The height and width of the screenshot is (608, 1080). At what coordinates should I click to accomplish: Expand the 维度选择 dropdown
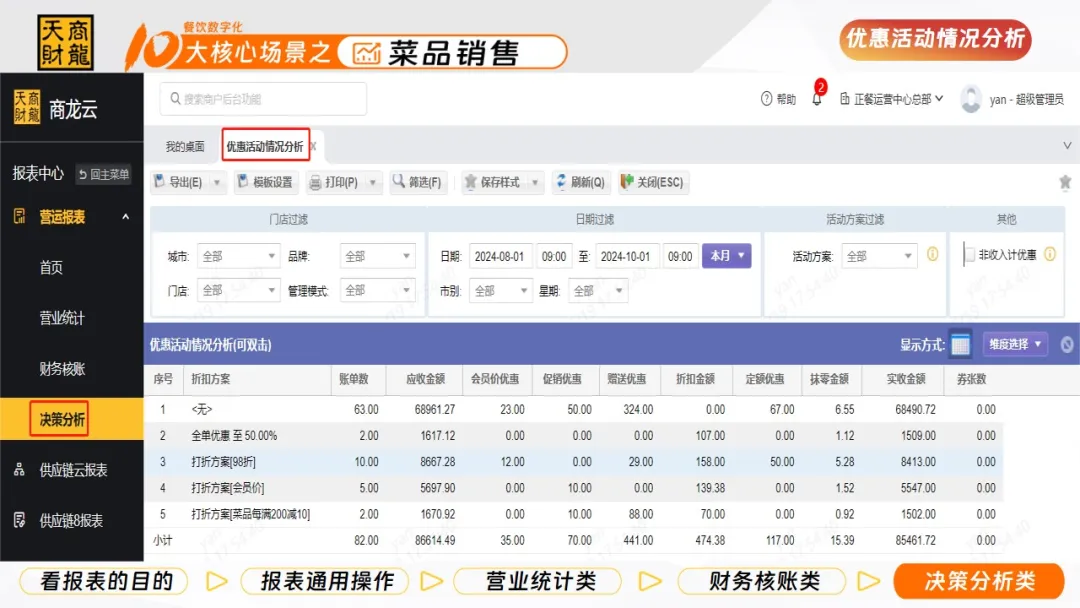pyautogui.click(x=1015, y=344)
